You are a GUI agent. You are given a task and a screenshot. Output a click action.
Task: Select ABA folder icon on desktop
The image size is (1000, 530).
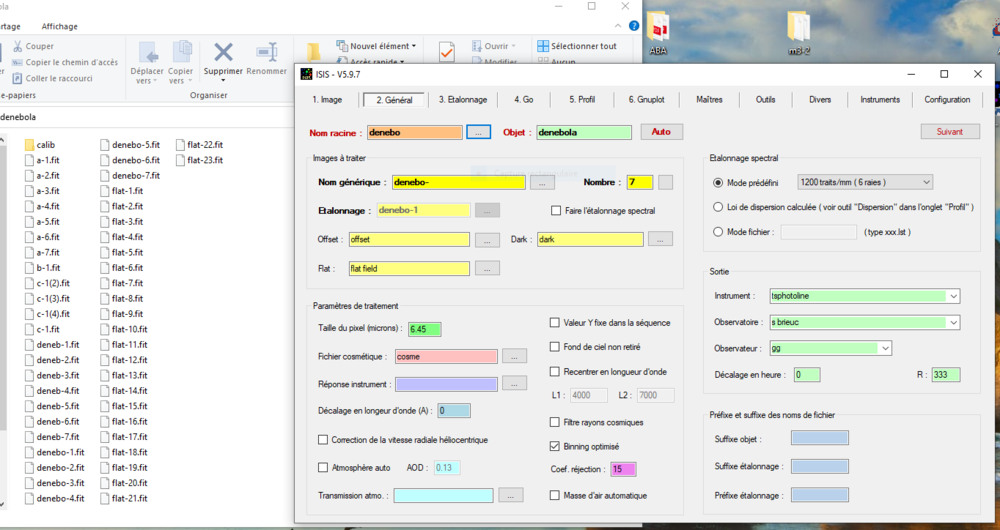pyautogui.click(x=658, y=27)
